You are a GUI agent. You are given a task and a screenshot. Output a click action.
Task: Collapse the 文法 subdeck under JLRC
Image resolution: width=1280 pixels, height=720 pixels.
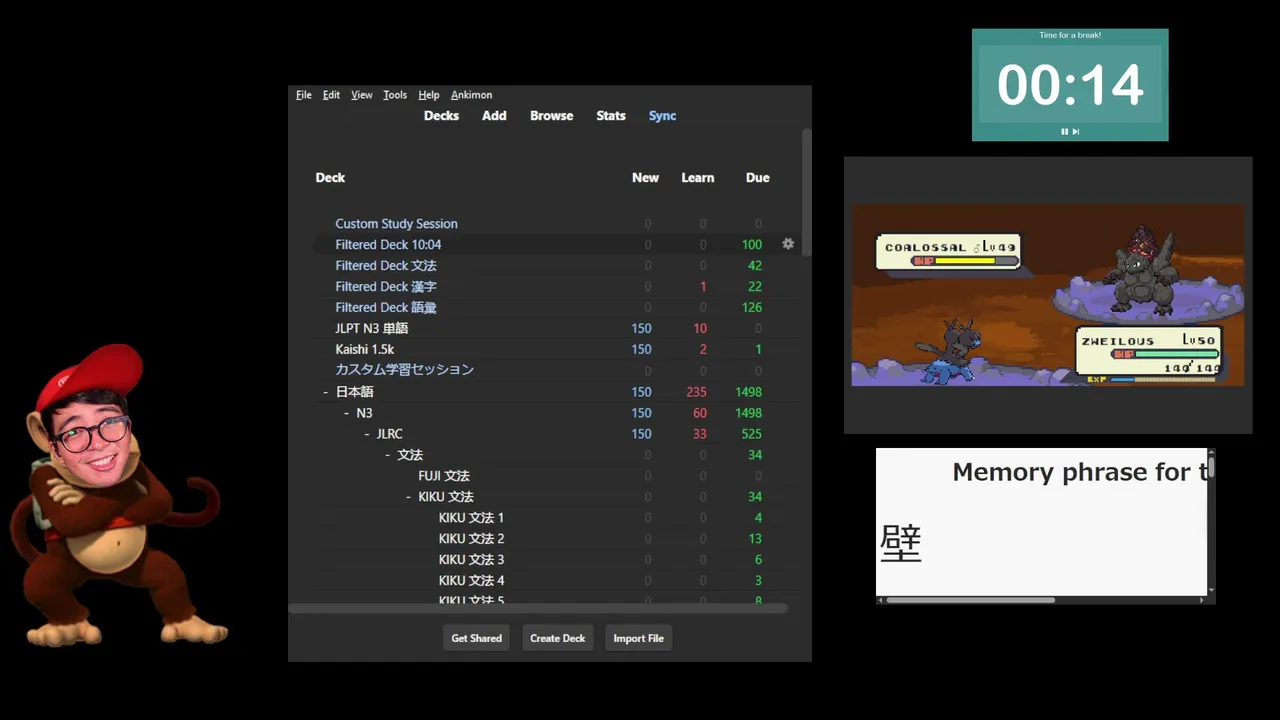tap(388, 455)
